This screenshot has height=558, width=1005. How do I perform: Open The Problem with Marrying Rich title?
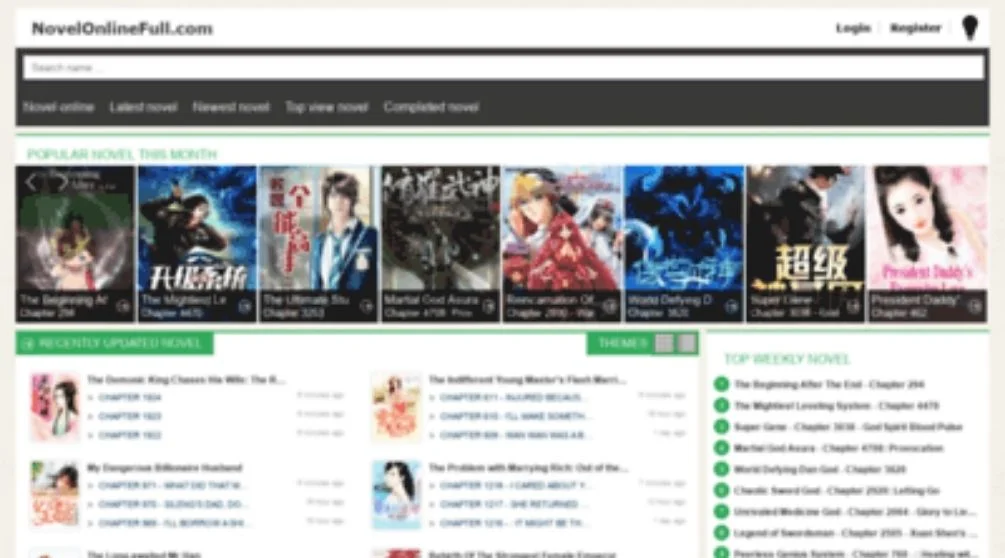(x=528, y=468)
